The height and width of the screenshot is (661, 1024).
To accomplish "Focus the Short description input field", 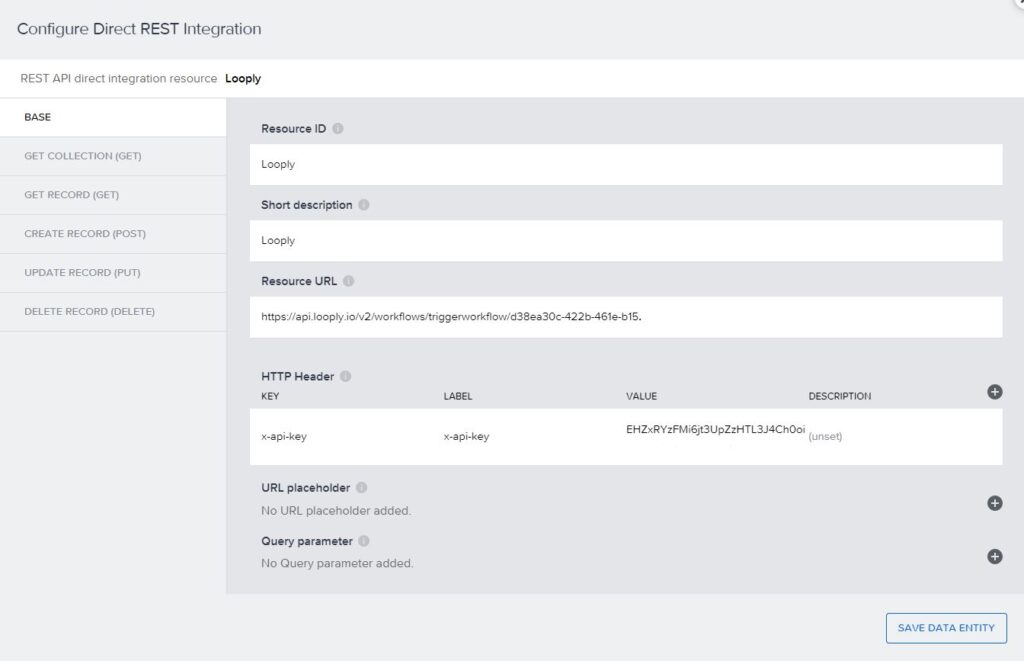I will [x=626, y=240].
